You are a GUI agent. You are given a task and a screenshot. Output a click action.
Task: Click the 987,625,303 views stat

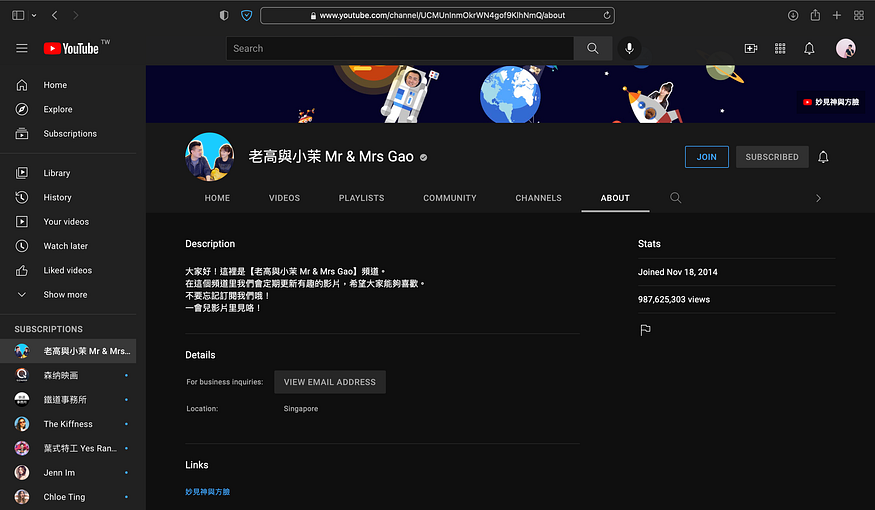(674, 300)
